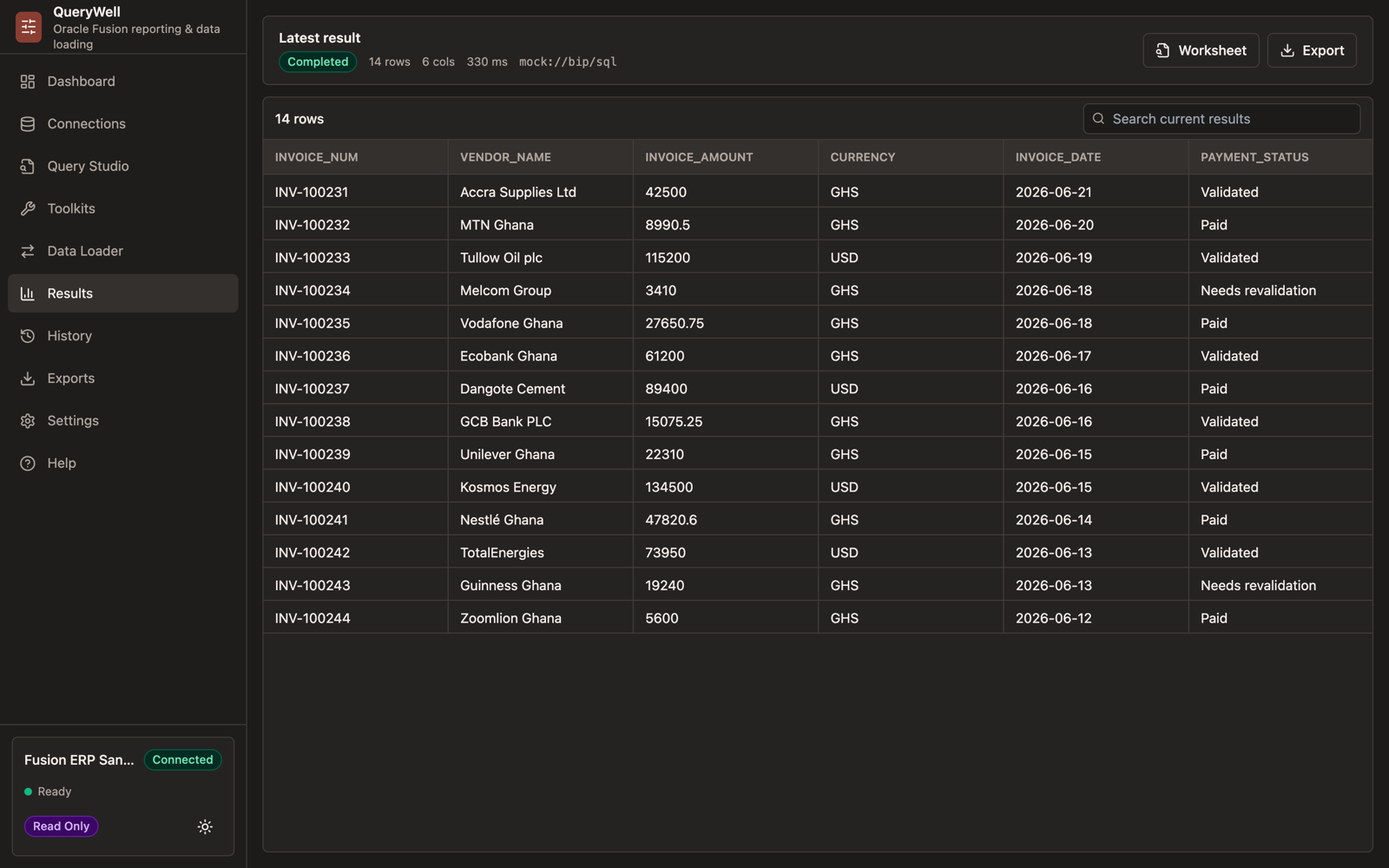
Task: Open History in the sidebar
Action: click(x=123, y=336)
